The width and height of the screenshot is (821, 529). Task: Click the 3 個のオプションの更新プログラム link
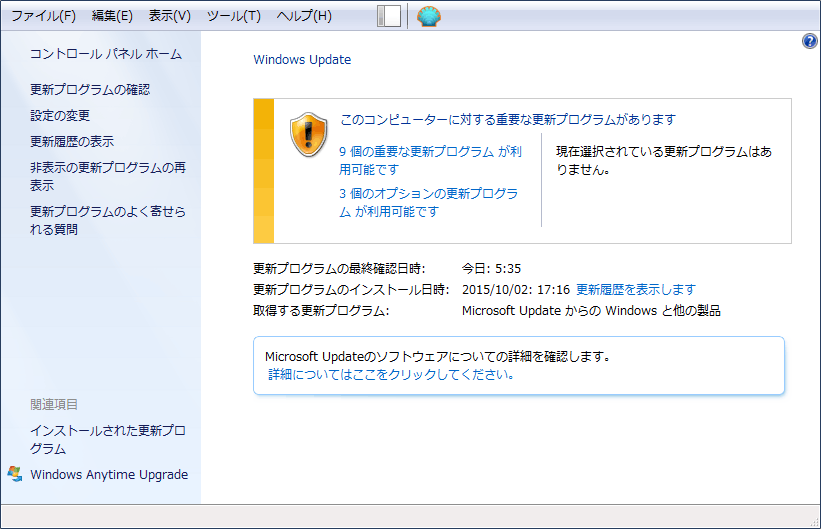click(x=428, y=202)
